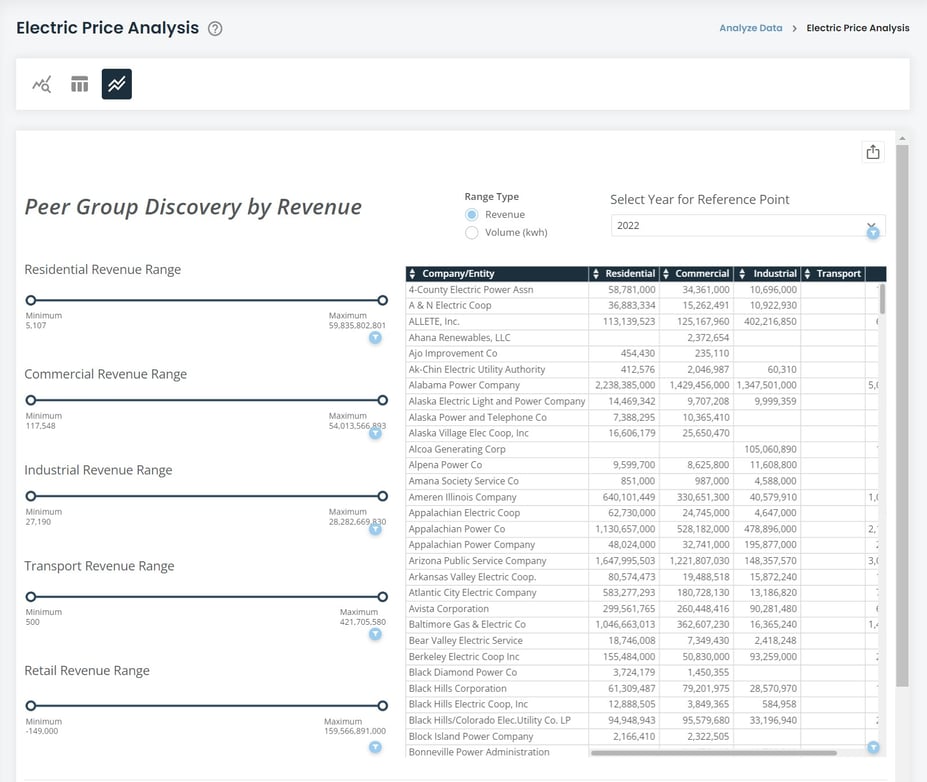The width and height of the screenshot is (927, 782).
Task: Switch to the chart search view icon
Action: point(41,84)
